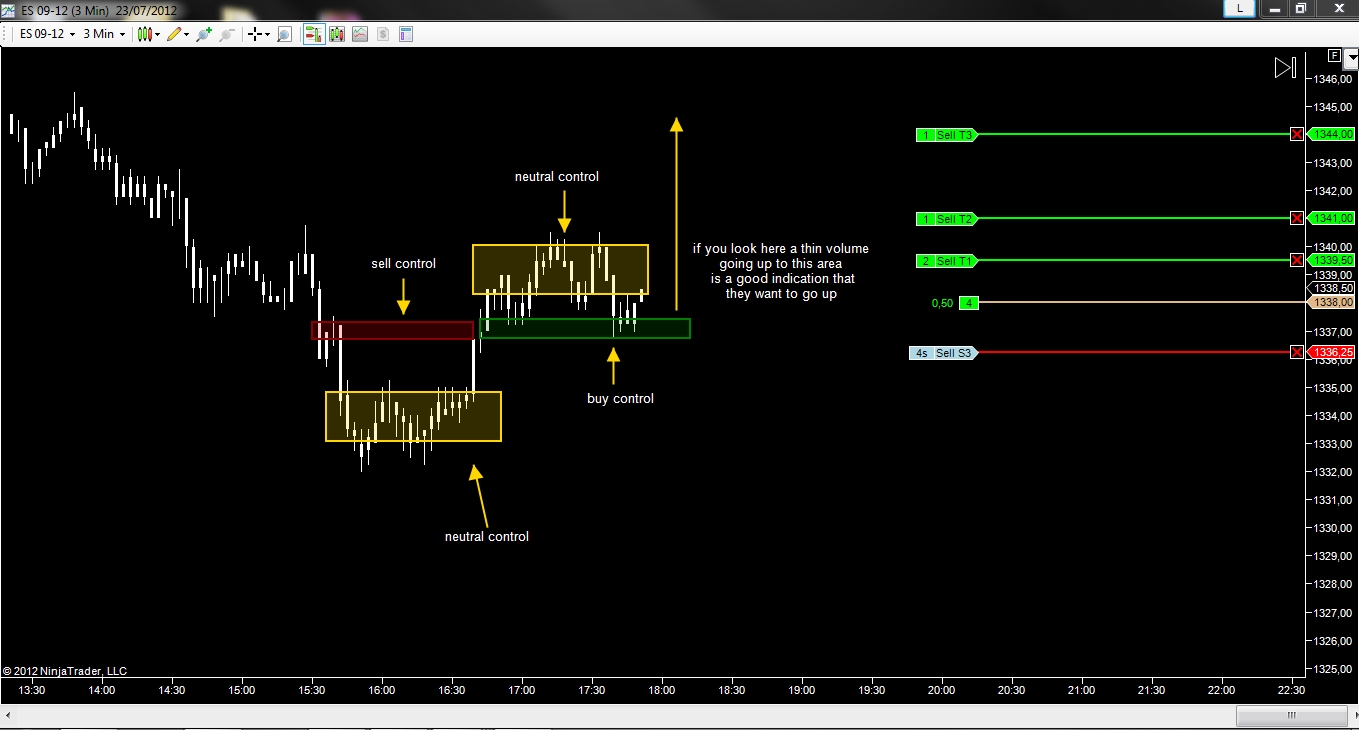Open the 3 Min interval dropdown
This screenshot has height=730, width=1359.
click(x=104, y=34)
